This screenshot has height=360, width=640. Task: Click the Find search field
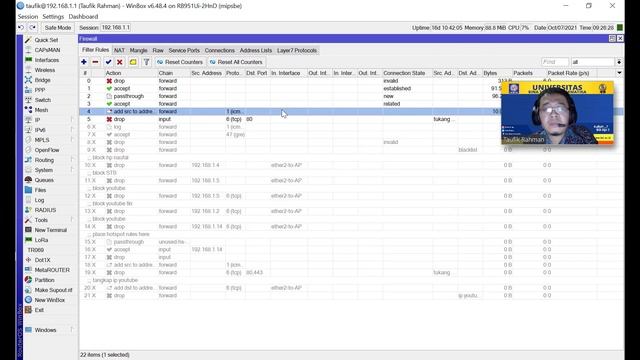(x=555, y=62)
